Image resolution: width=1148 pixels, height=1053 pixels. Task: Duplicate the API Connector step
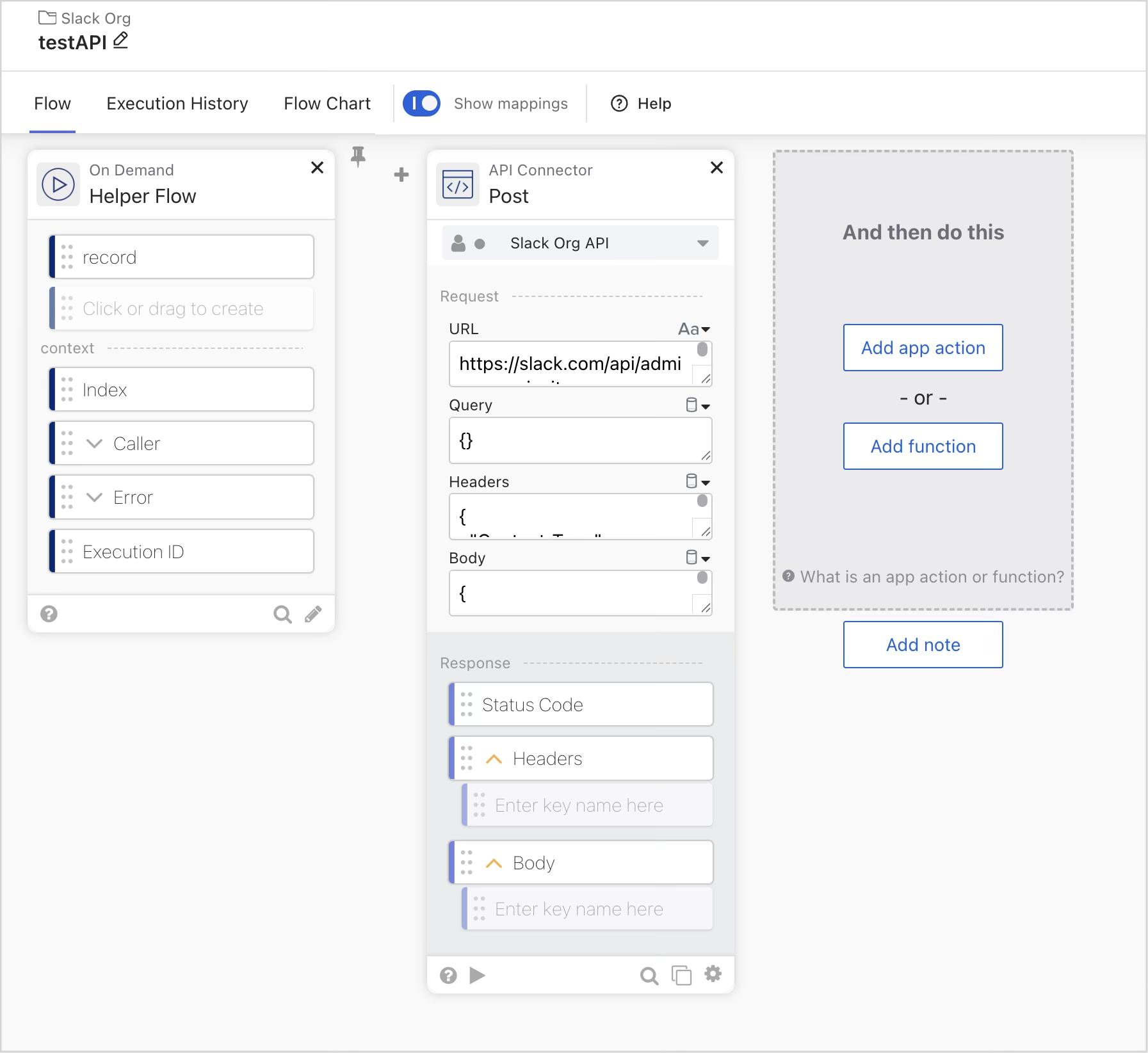click(x=681, y=975)
